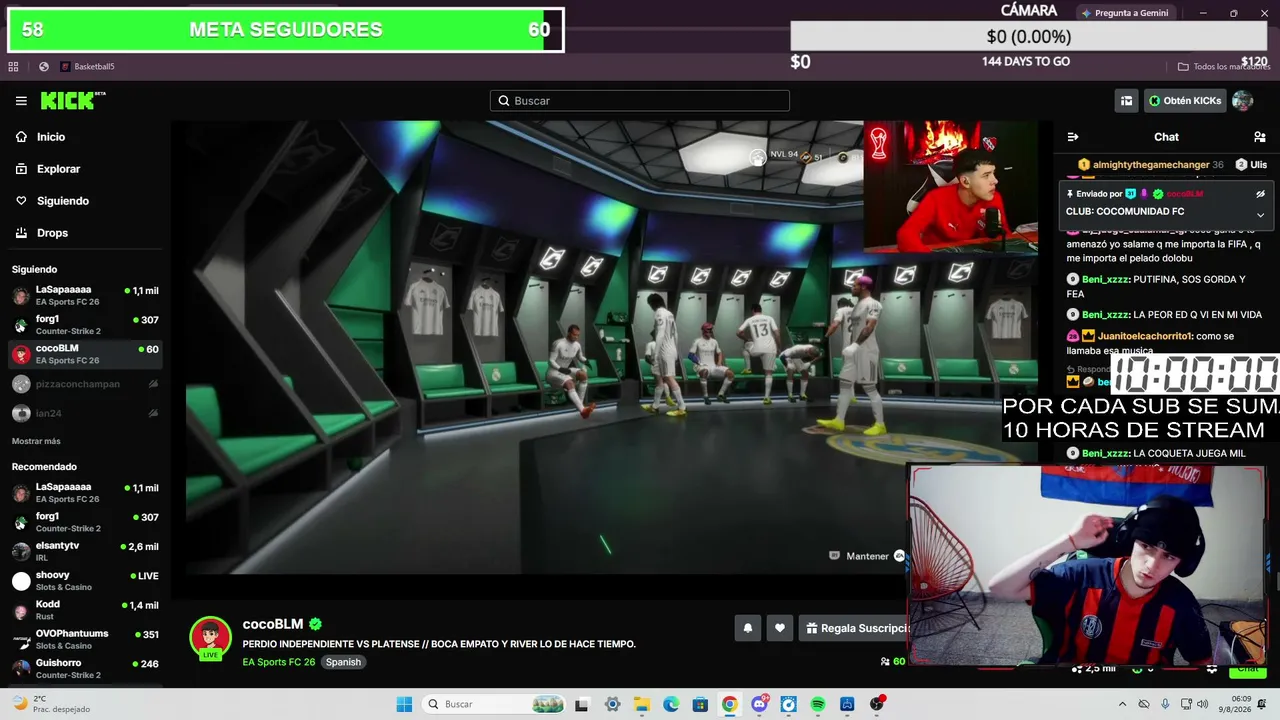Open cocoBLM channel name link
The width and height of the screenshot is (1280, 720).
click(x=273, y=624)
